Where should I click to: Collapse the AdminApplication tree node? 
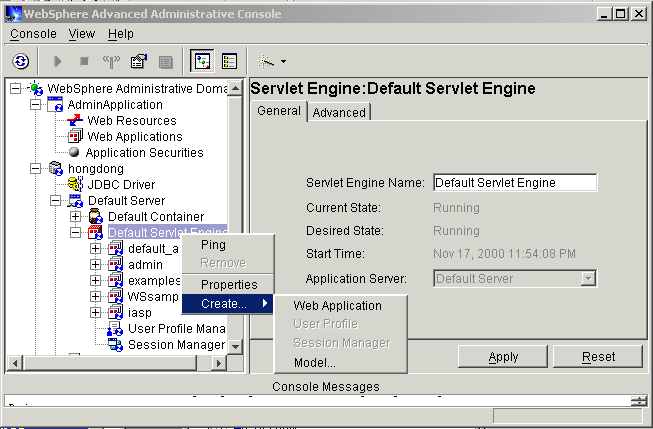point(35,105)
